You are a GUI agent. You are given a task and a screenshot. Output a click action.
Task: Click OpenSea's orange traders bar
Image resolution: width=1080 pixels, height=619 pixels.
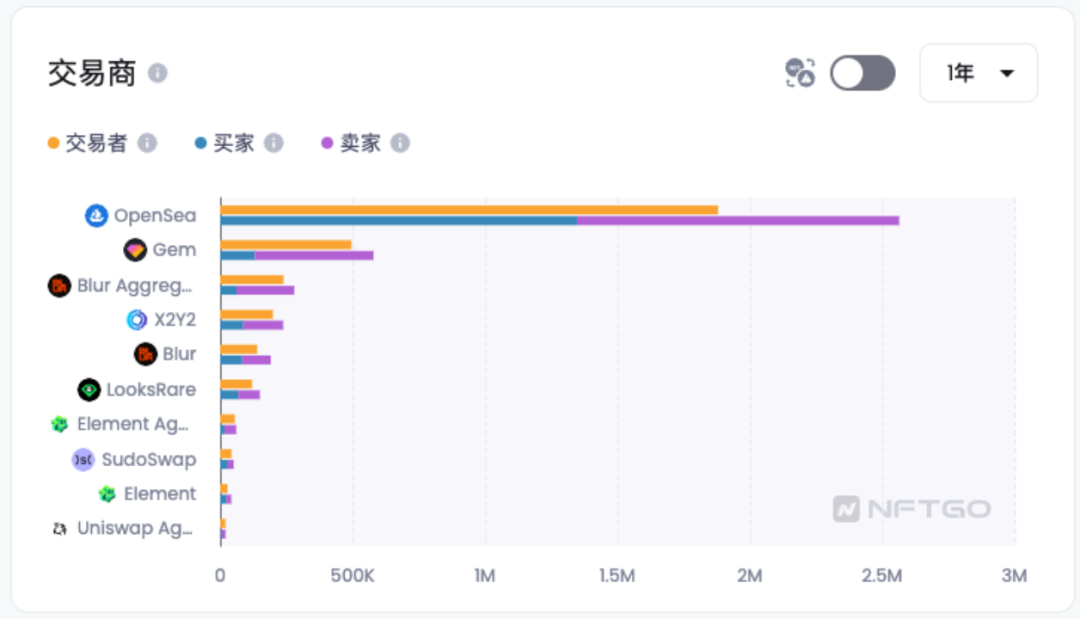click(x=469, y=210)
